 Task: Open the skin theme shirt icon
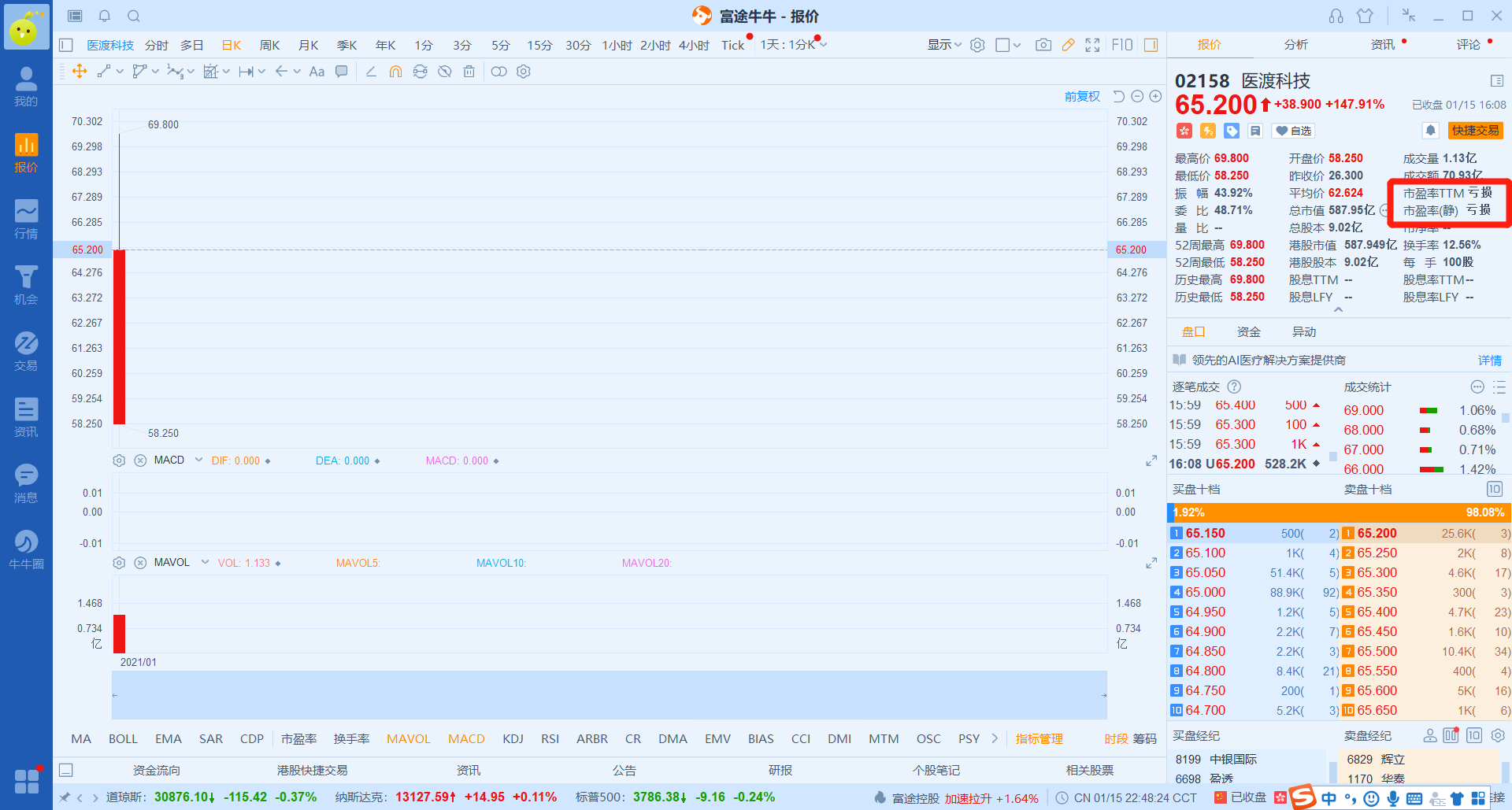[x=1365, y=16]
